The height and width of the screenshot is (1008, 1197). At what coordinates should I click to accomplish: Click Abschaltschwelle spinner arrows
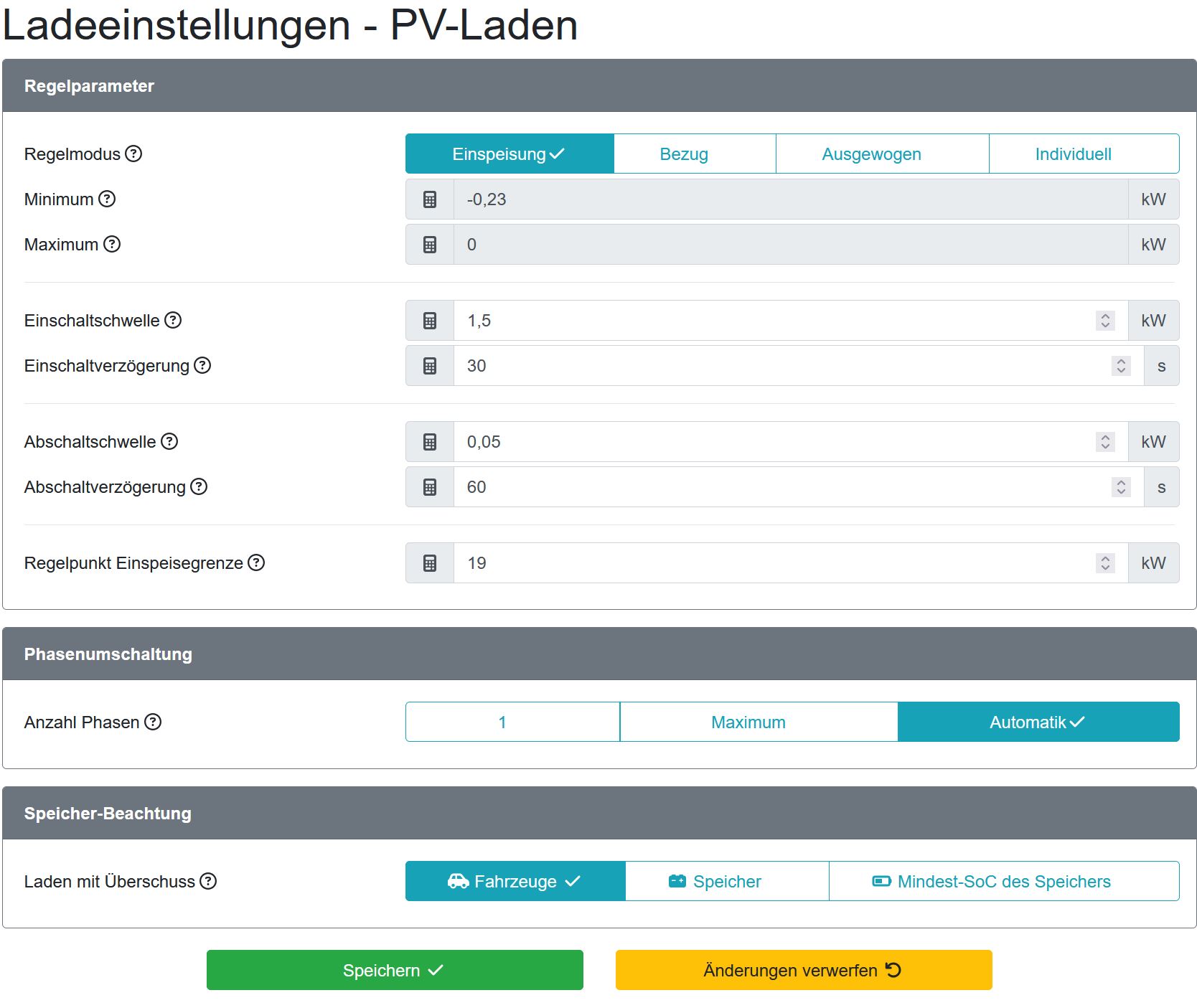[x=1105, y=442]
